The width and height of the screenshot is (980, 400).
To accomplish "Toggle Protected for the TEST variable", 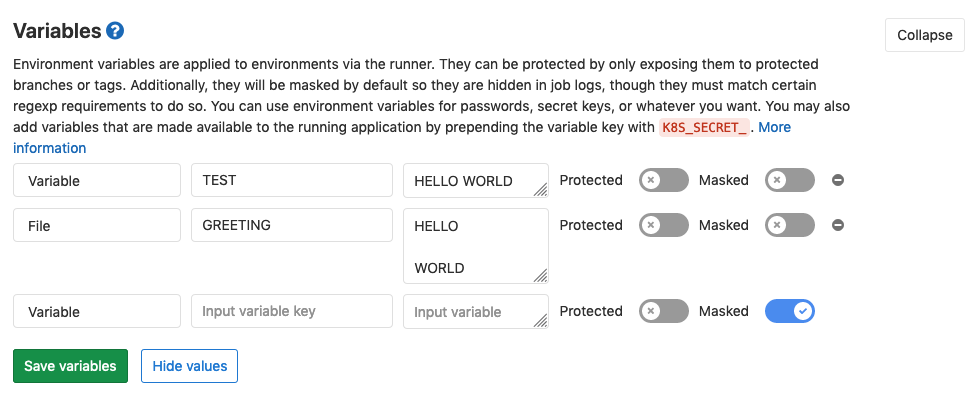I will pos(664,181).
